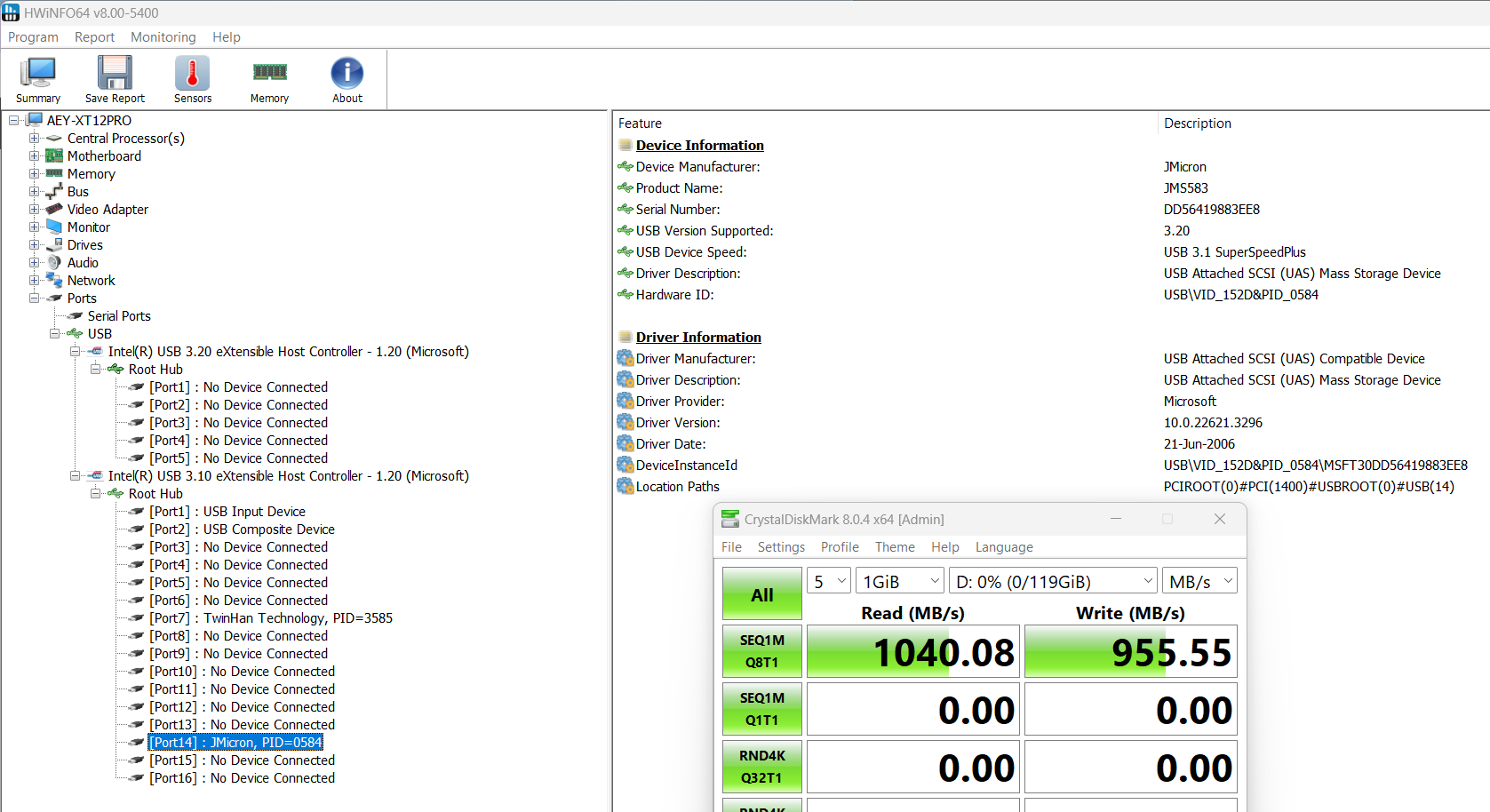Click the All benchmark button
Viewport: 1490px width, 812px height.
(x=762, y=594)
